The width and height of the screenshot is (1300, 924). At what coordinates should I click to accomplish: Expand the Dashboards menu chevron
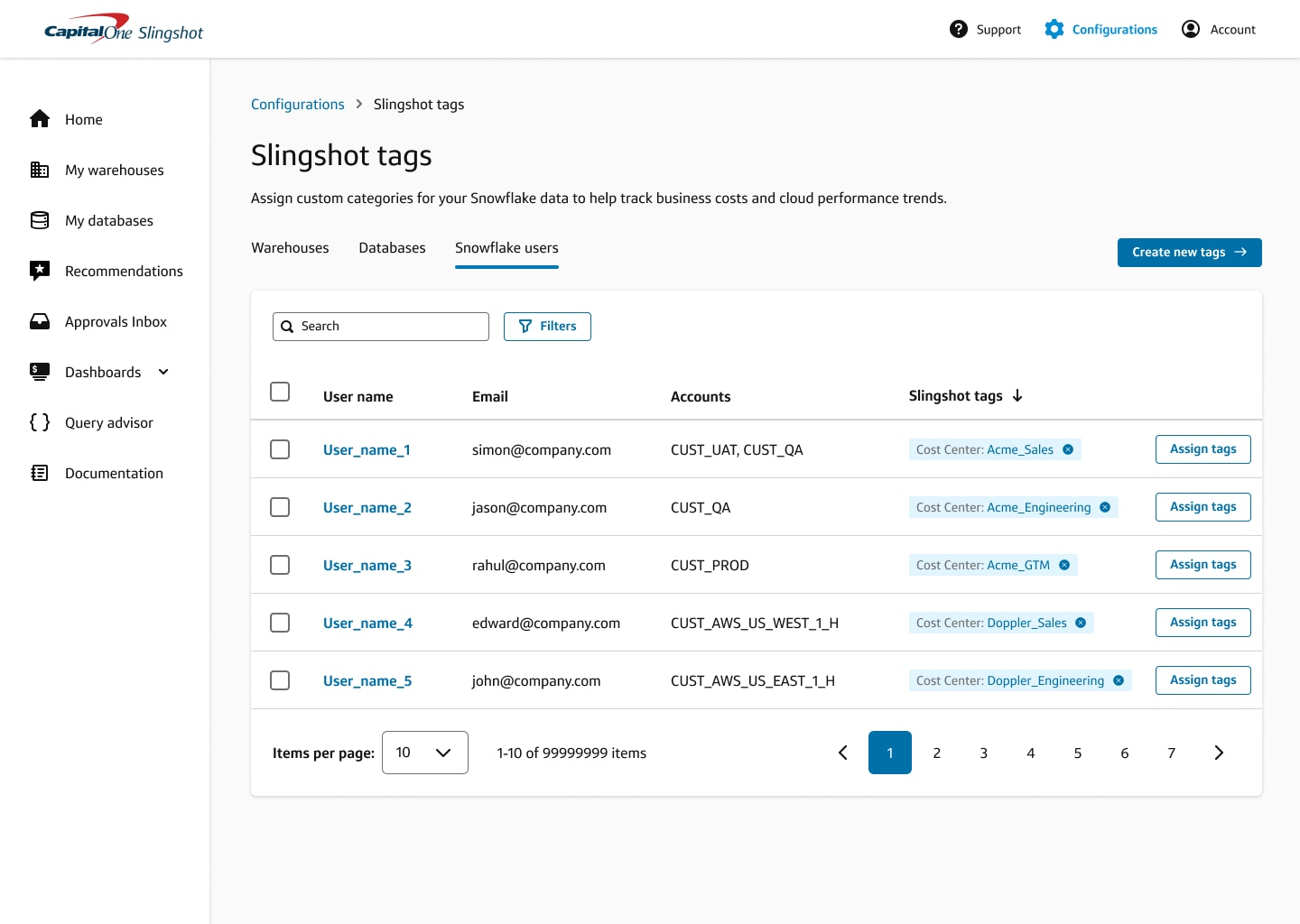[163, 372]
